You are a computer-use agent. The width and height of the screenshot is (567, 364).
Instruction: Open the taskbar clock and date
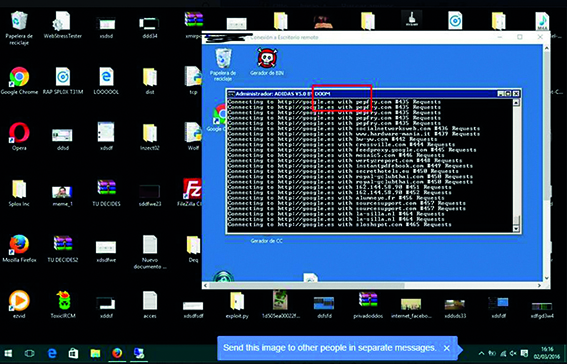[x=548, y=352]
